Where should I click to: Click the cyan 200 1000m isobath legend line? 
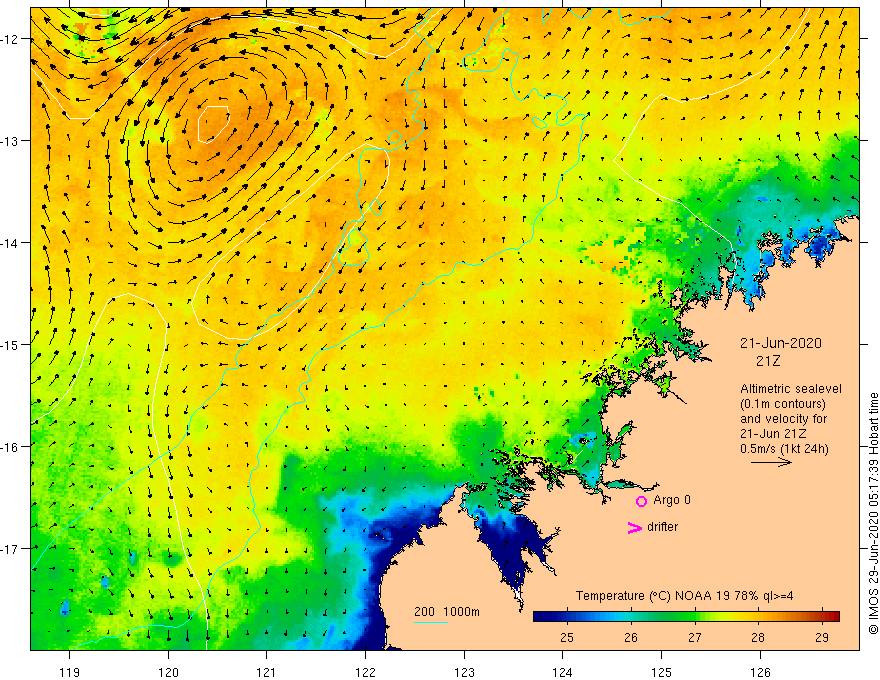point(431,622)
